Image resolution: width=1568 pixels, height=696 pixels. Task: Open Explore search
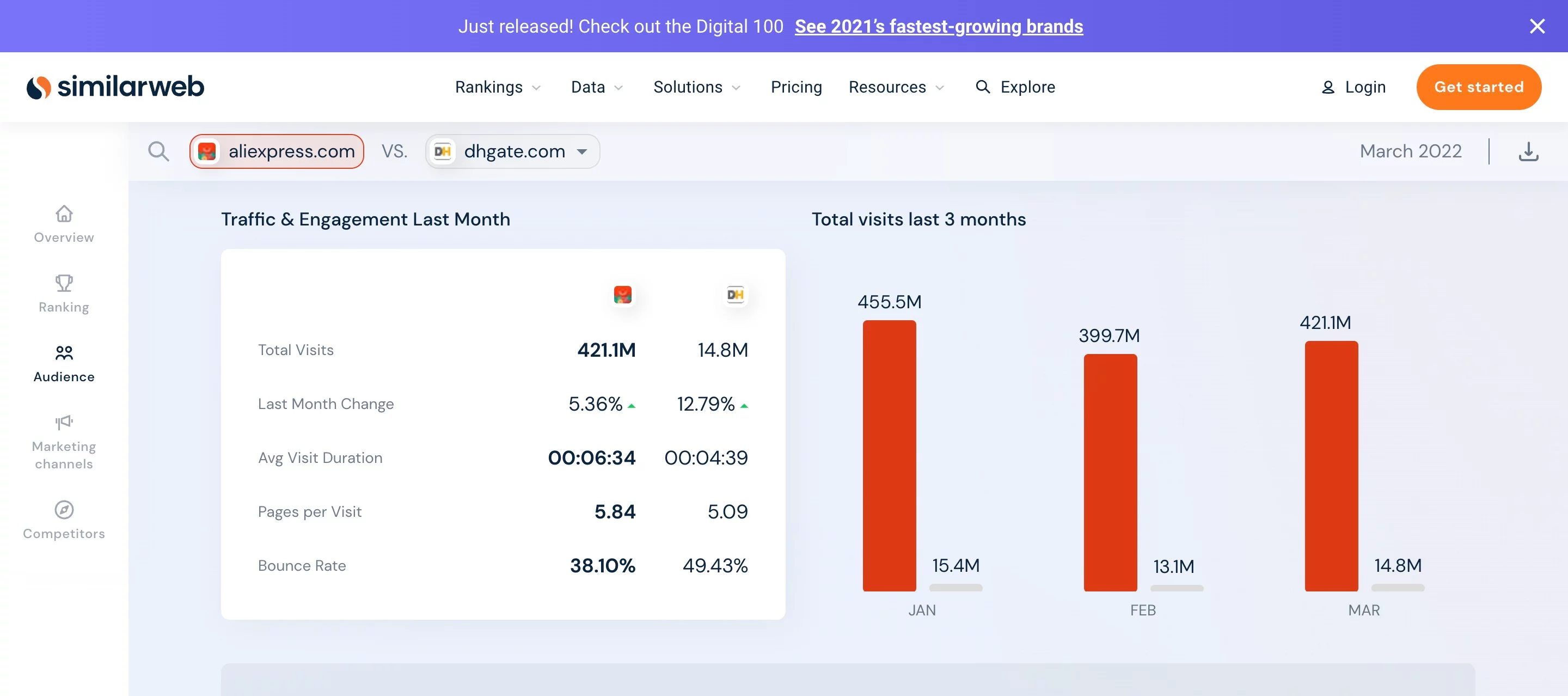coord(1015,87)
